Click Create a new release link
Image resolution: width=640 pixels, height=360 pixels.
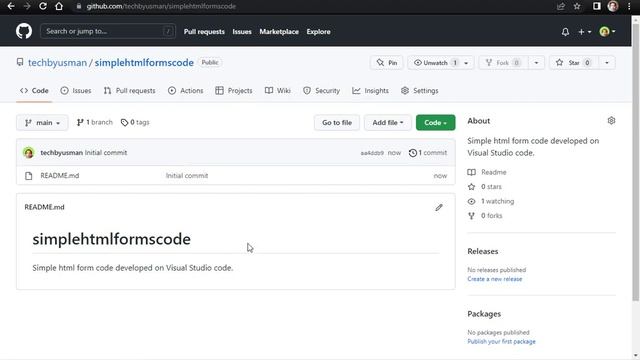coord(495,279)
